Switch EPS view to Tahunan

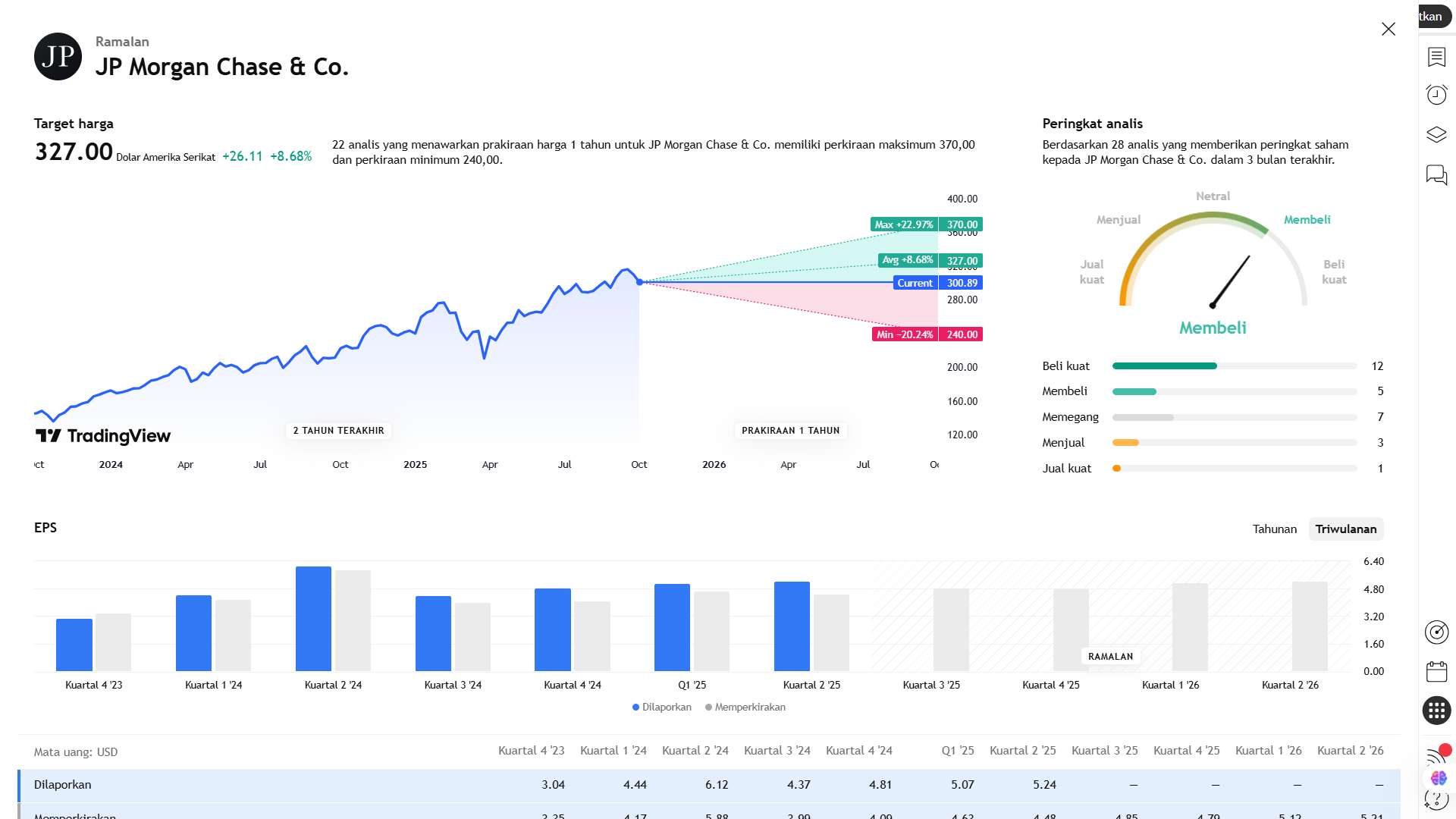coord(1274,529)
